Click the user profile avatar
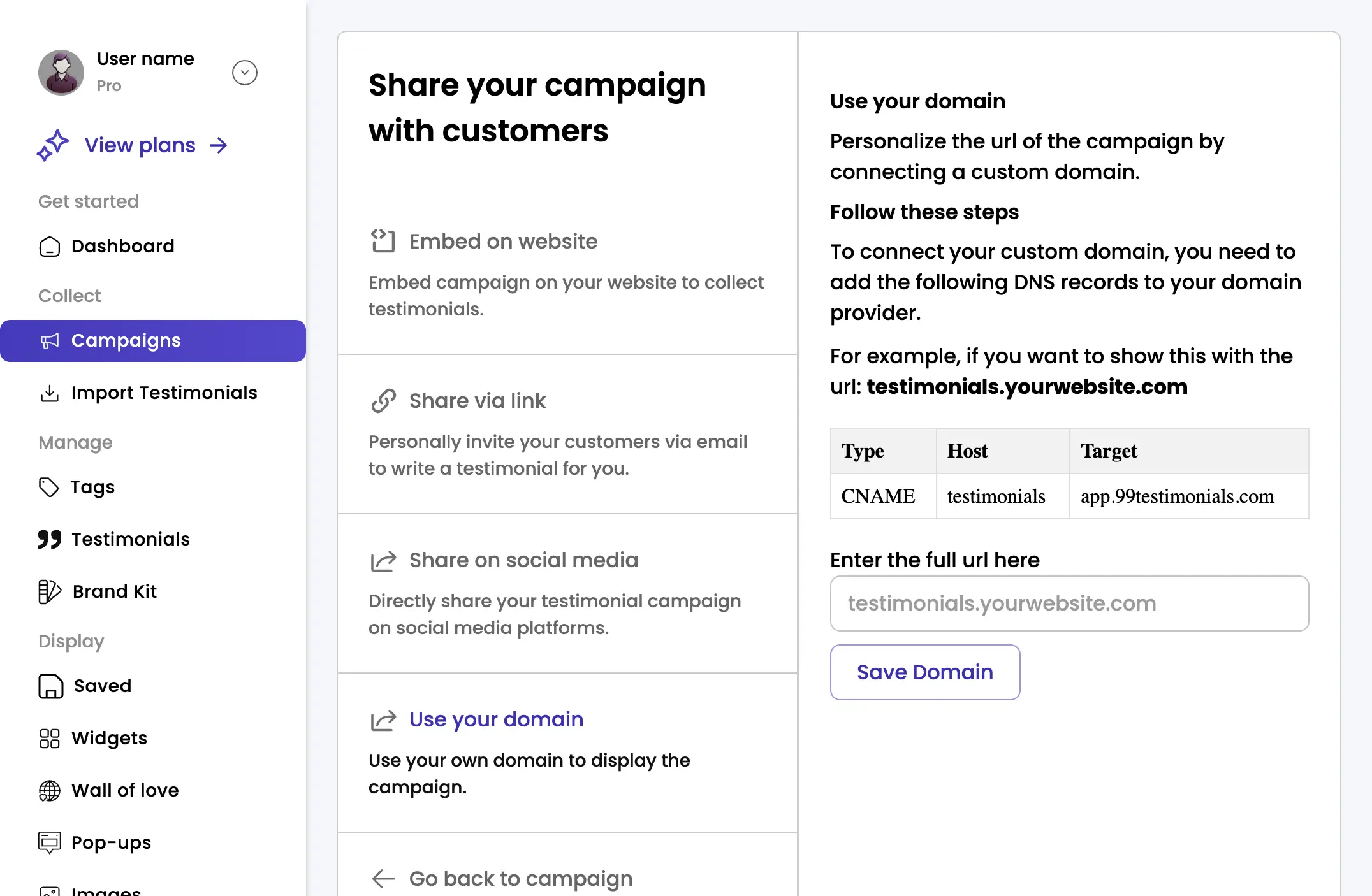This screenshot has height=896, width=1372. 61,73
